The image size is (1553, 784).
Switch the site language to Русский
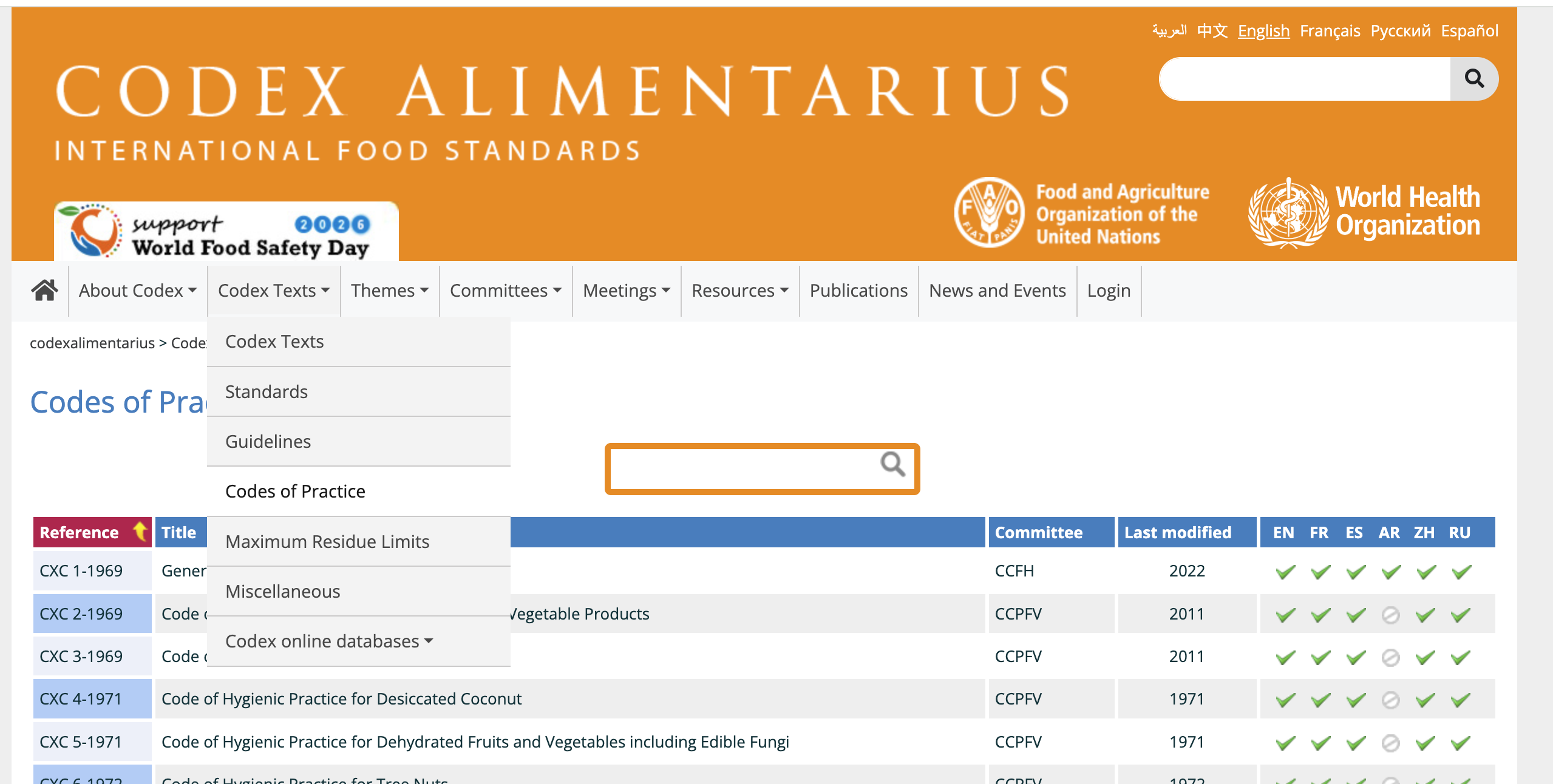point(1400,31)
